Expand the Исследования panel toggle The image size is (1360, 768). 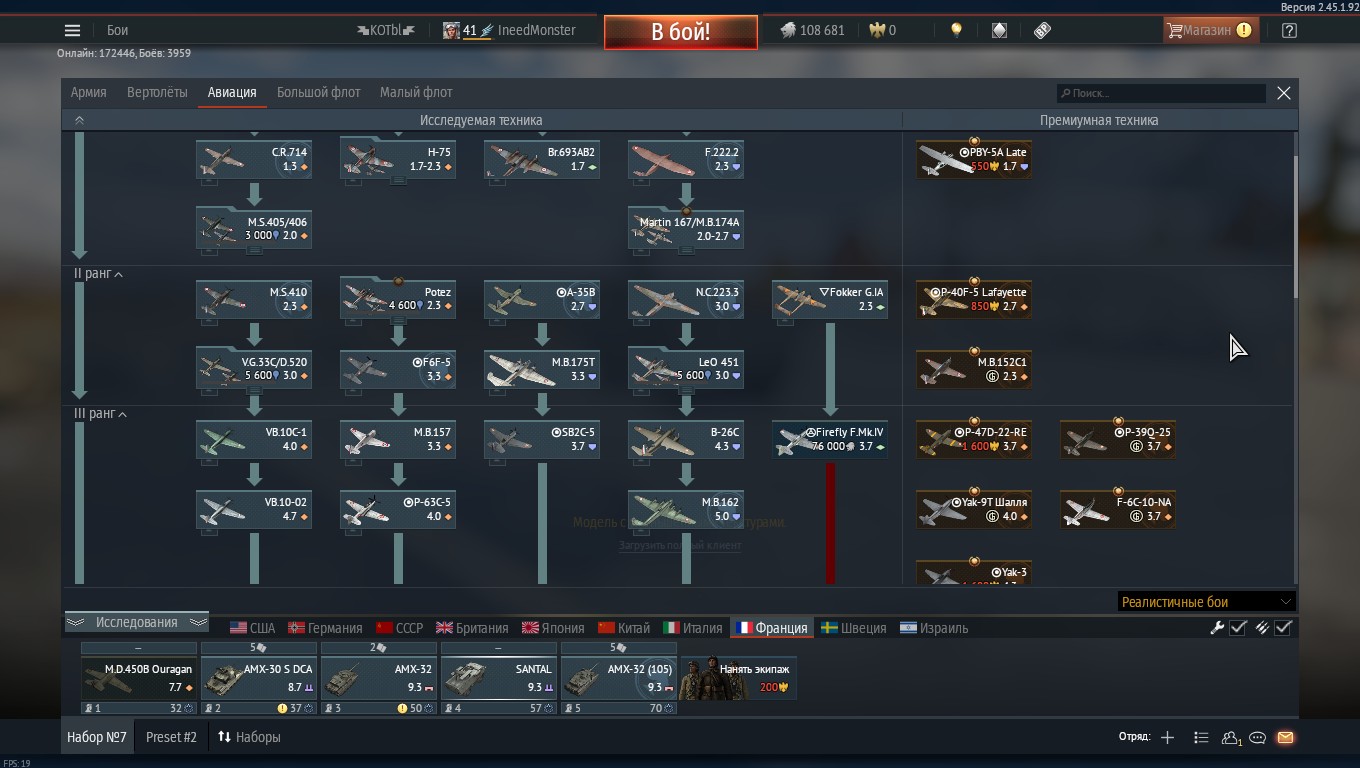(x=136, y=622)
